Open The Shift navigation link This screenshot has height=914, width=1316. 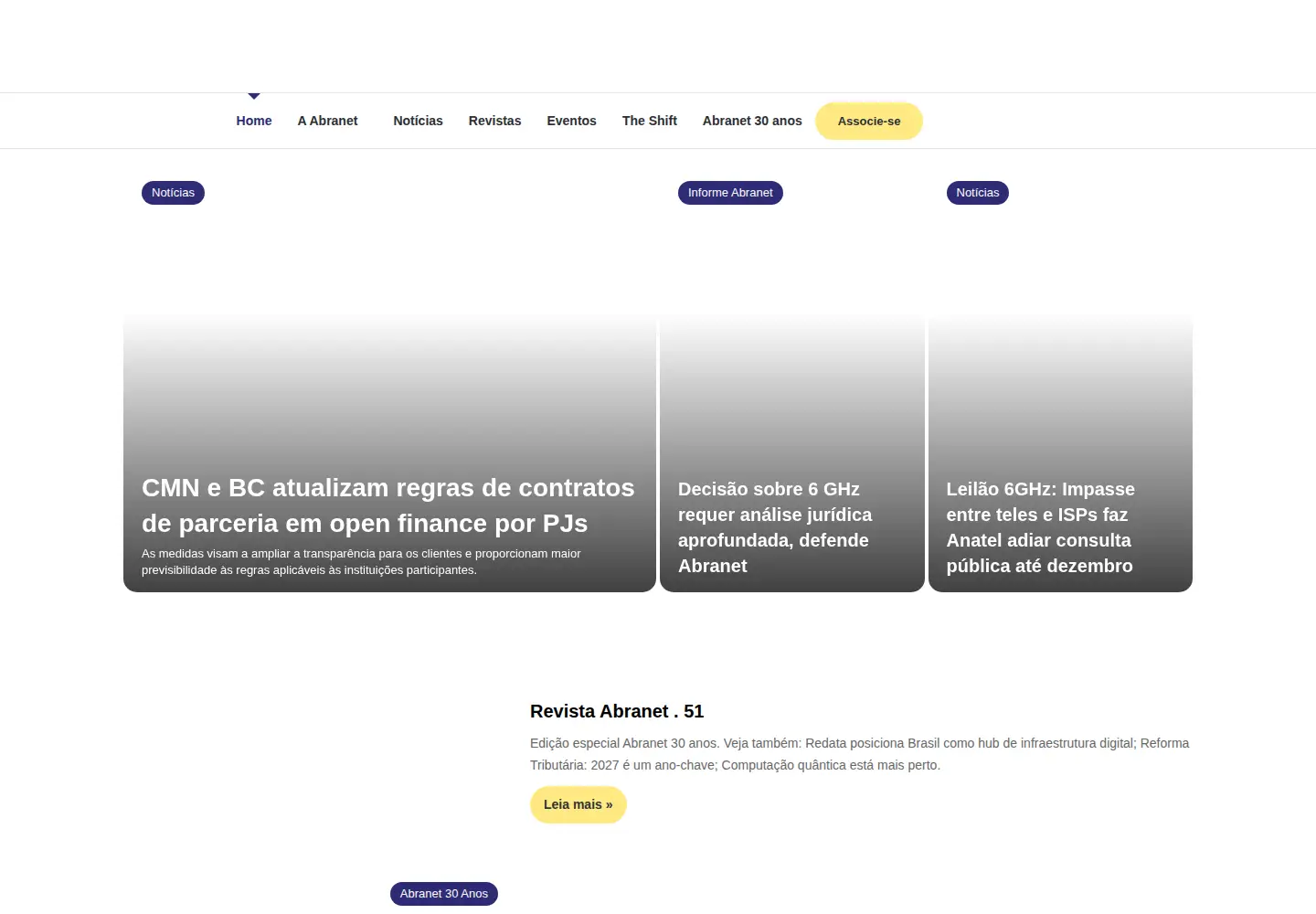650,121
